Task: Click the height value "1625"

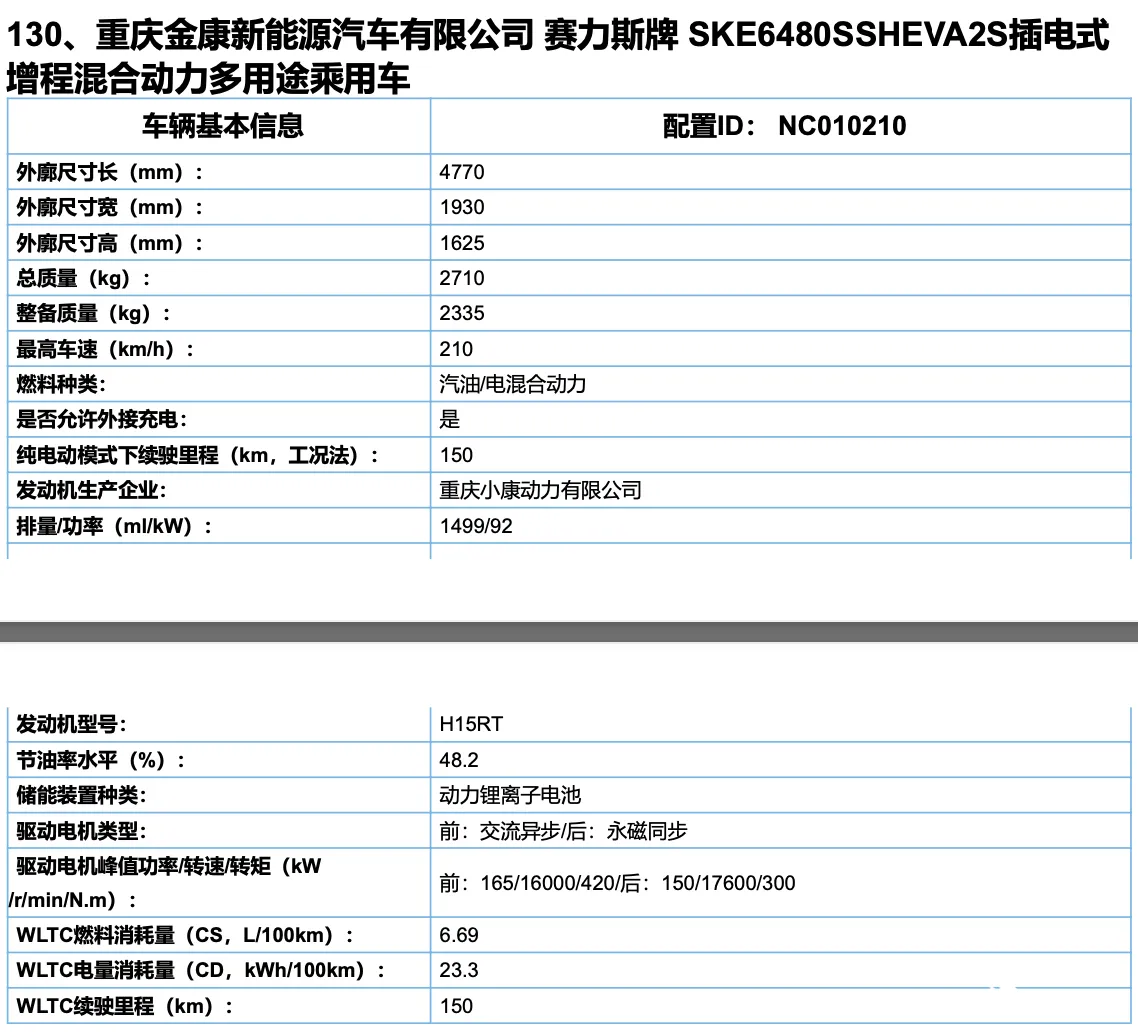Action: click(x=462, y=243)
